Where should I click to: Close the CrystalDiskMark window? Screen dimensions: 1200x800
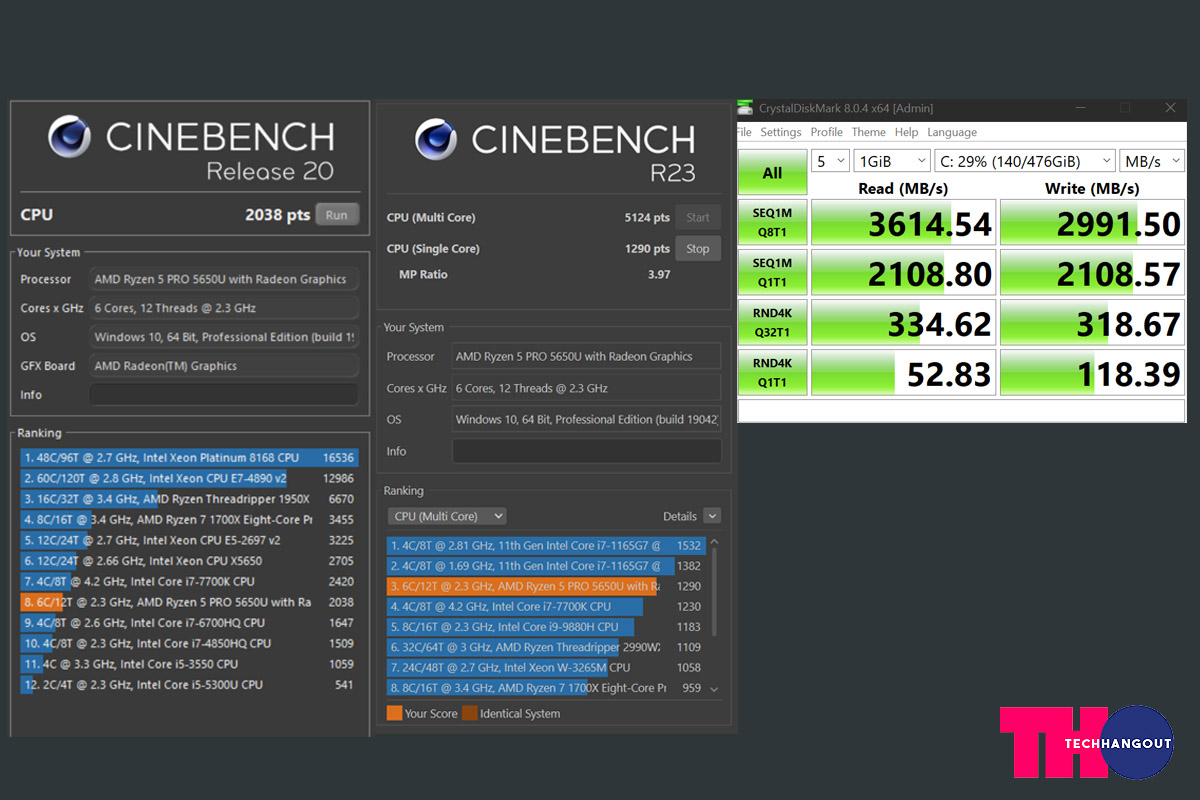click(1170, 108)
